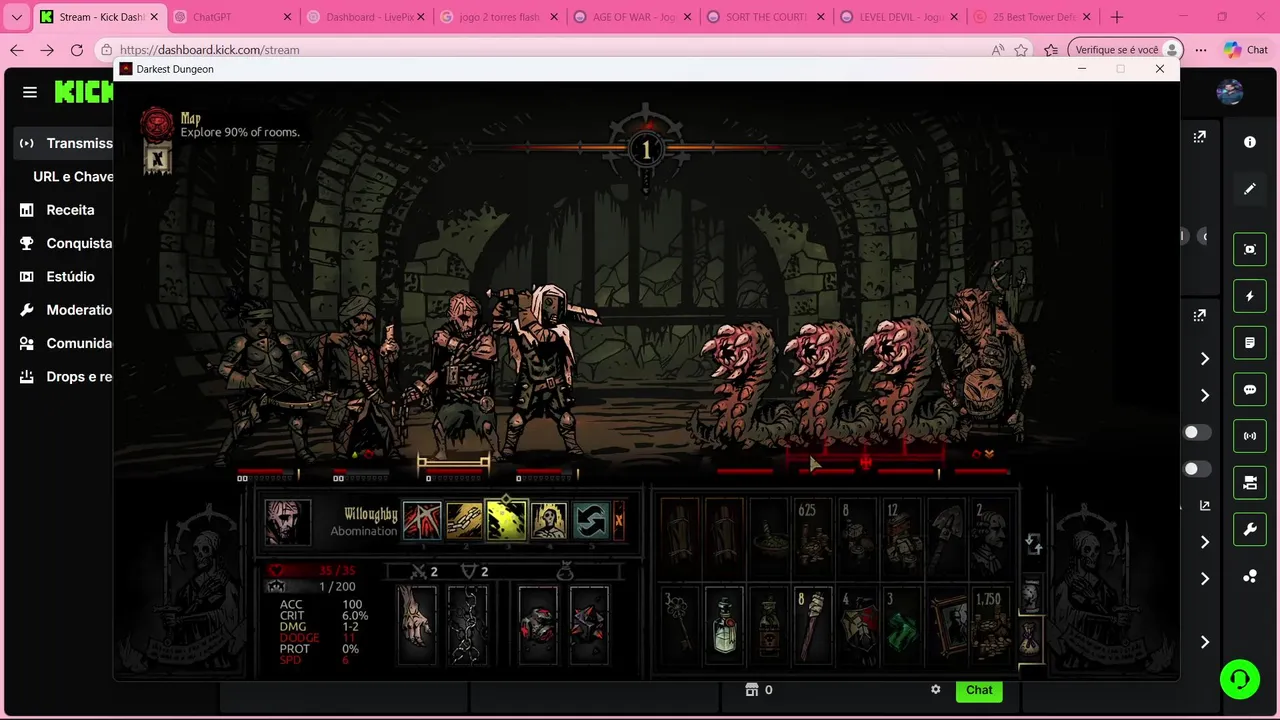Select the shield crest item stack of 4
The width and height of the screenshot is (1280, 720).
pyautogui.click(x=857, y=625)
